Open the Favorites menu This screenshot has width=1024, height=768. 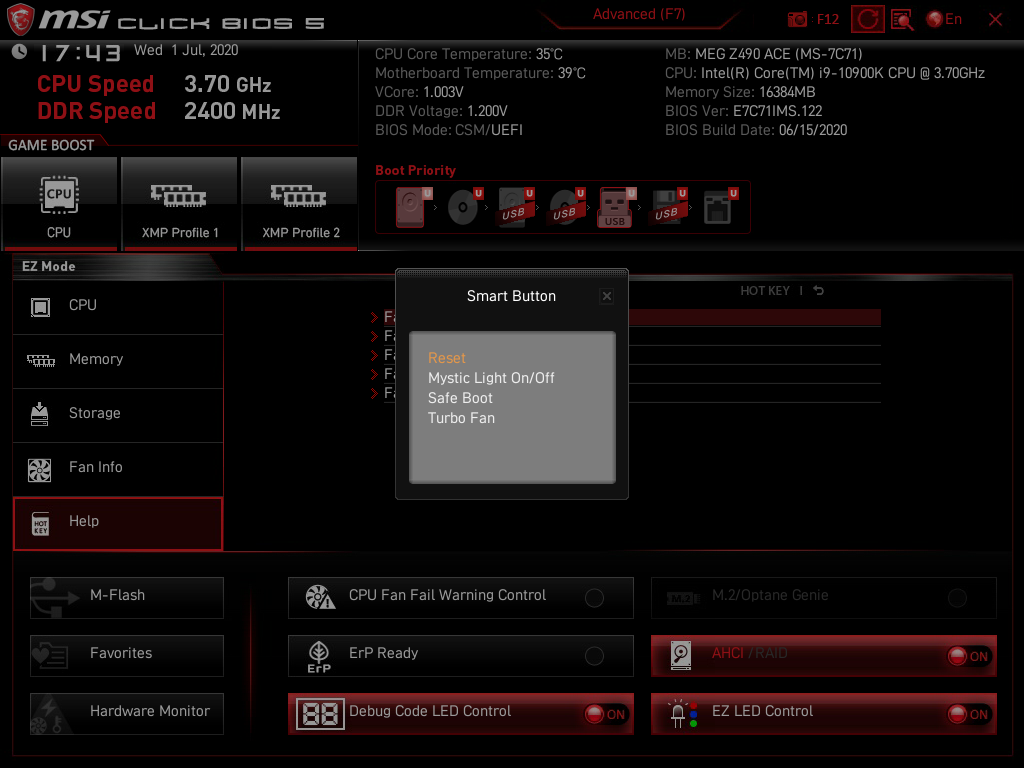point(127,656)
